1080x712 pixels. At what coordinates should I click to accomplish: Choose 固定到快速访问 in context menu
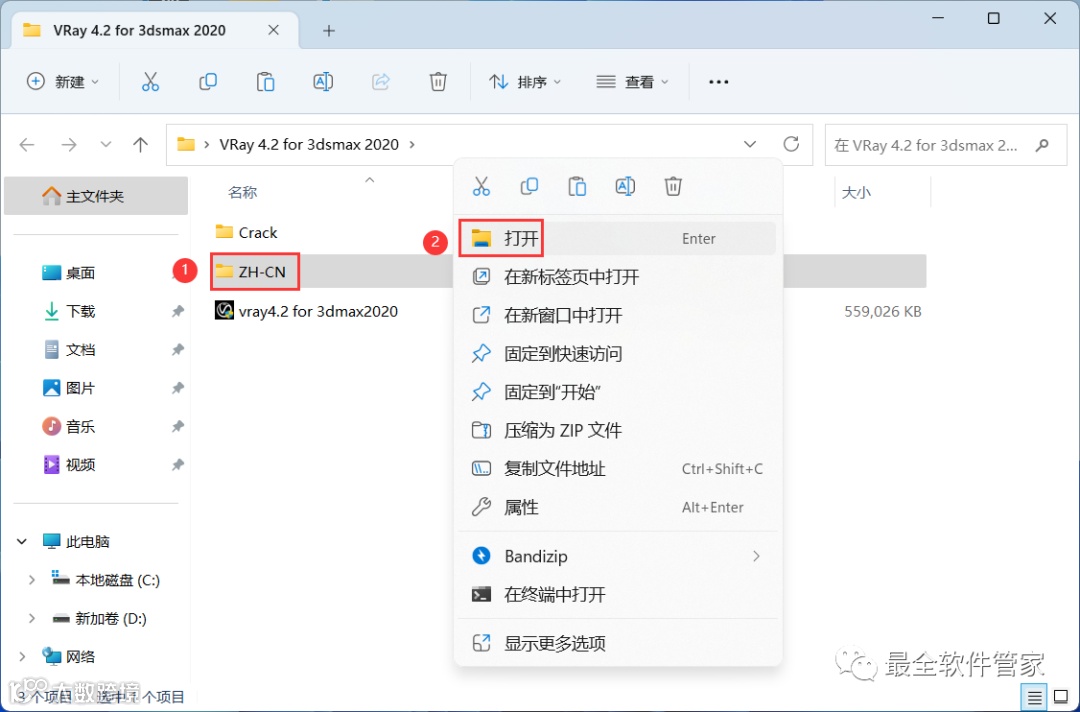[618, 354]
